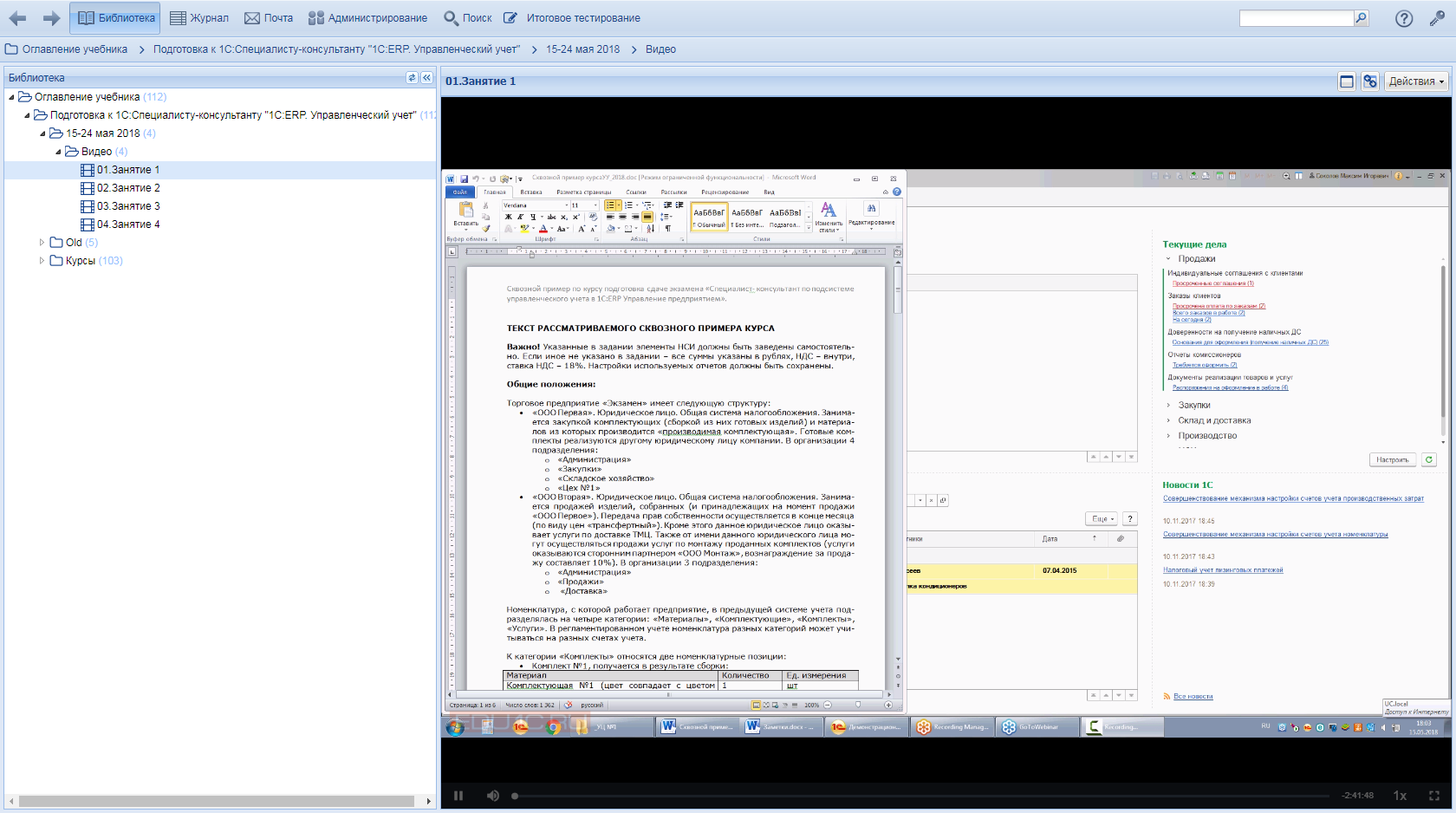This screenshot has height=813, width=1456.
Task: Click the search magnifier beside the input box
Action: (x=1362, y=18)
